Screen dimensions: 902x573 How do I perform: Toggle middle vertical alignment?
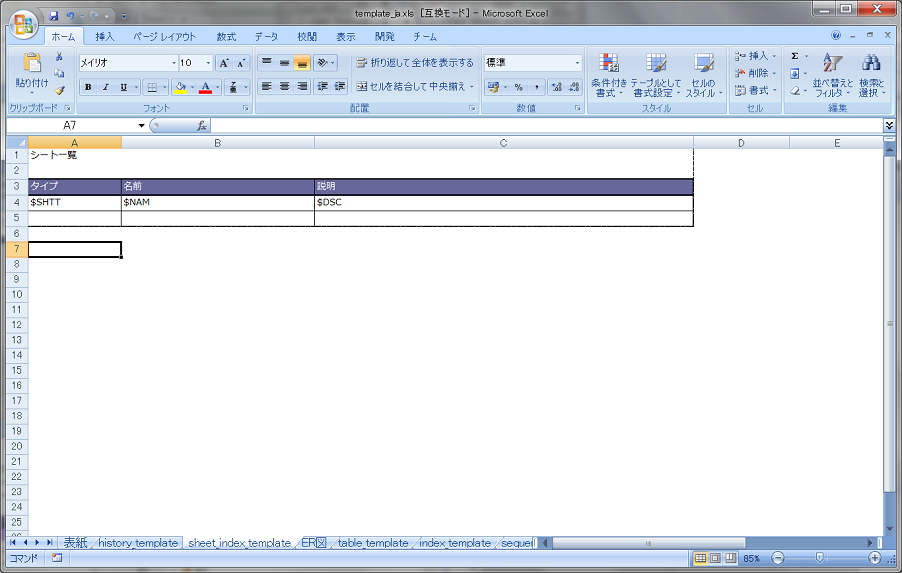coord(284,62)
